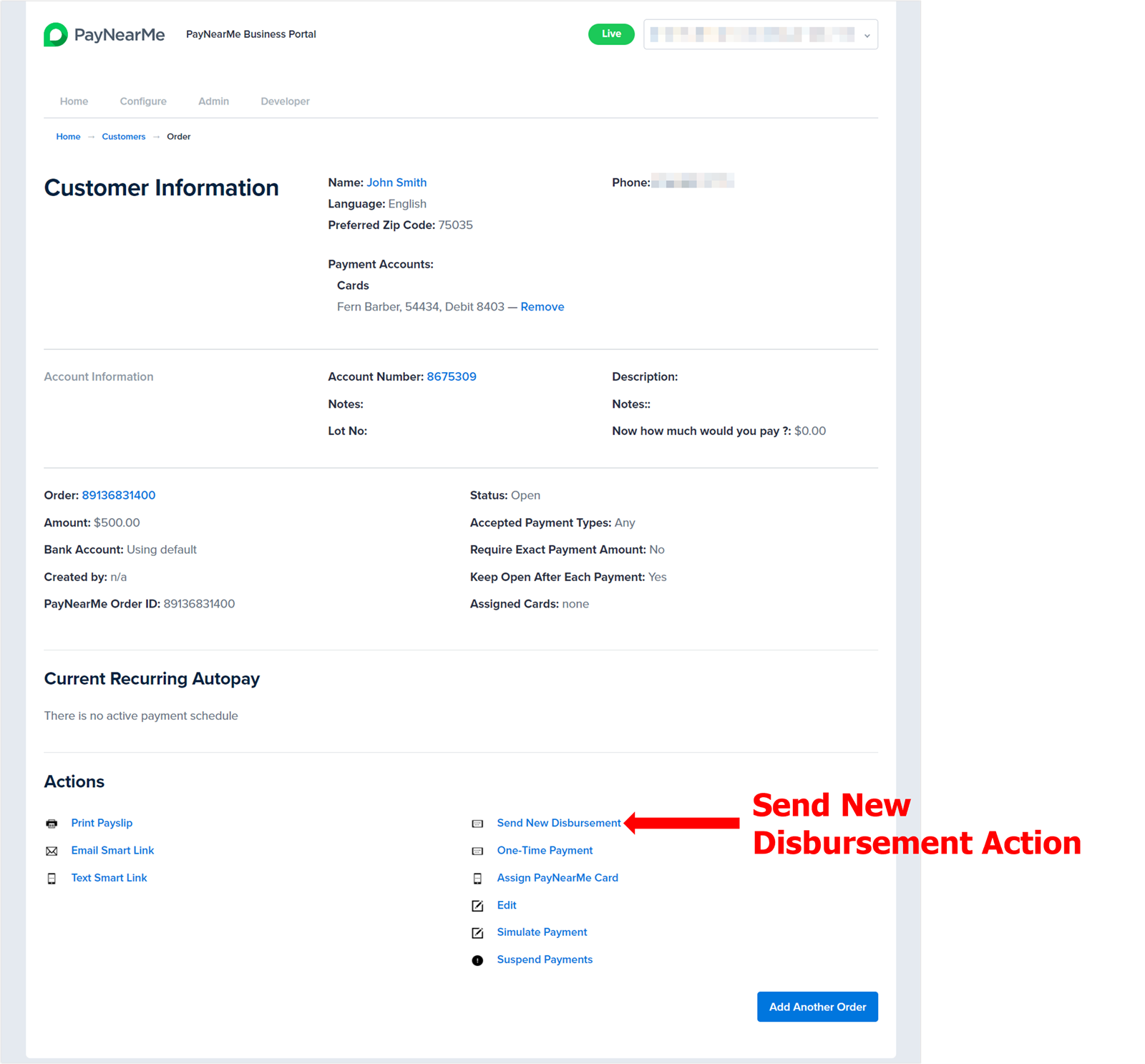Click the PayNearMe logo icon
The width and height of the screenshot is (1145, 1064).
[x=56, y=34]
